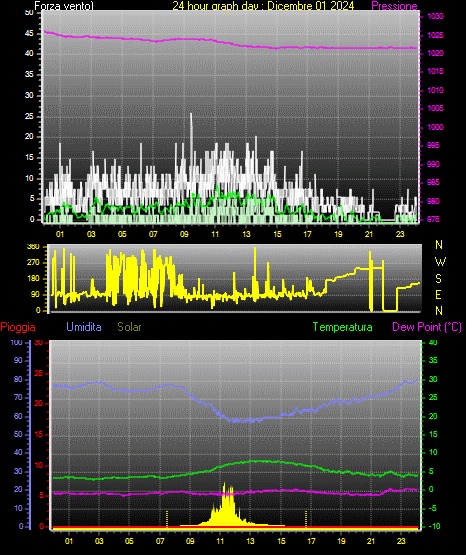Screen dimensions: 466x555
Task: Click hour 21 on the temperature chart axis
Action: [x=371, y=541]
